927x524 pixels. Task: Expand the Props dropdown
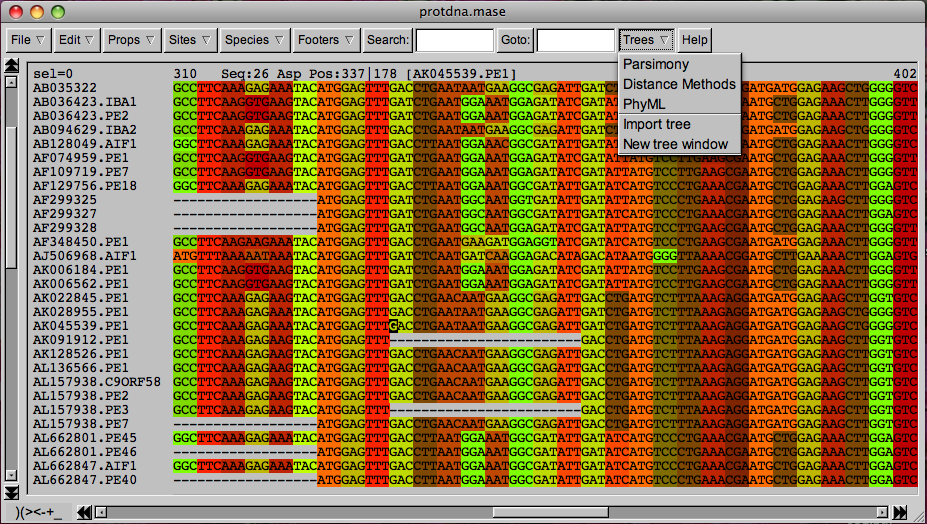131,40
